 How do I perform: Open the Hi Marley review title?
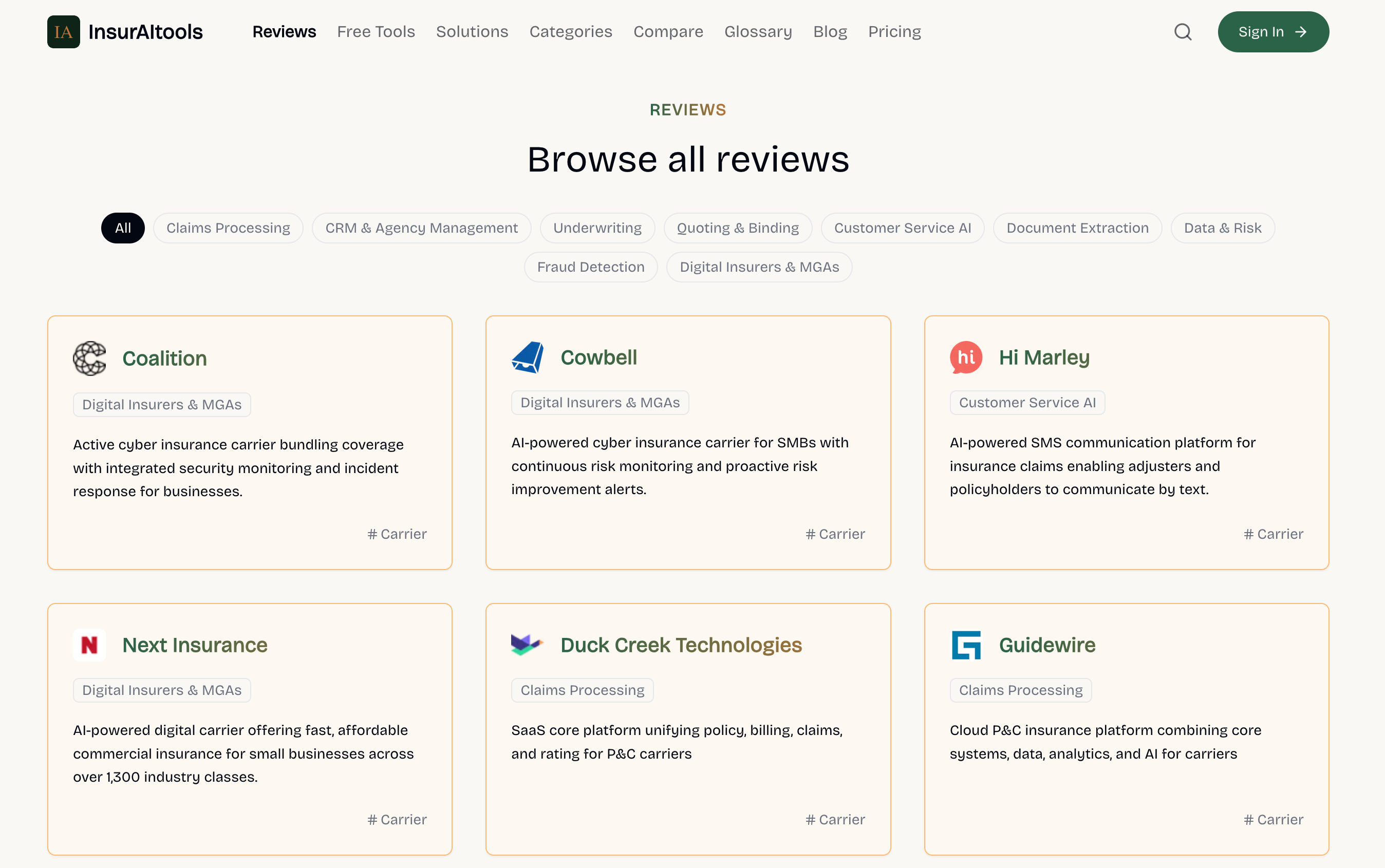pos(1044,357)
